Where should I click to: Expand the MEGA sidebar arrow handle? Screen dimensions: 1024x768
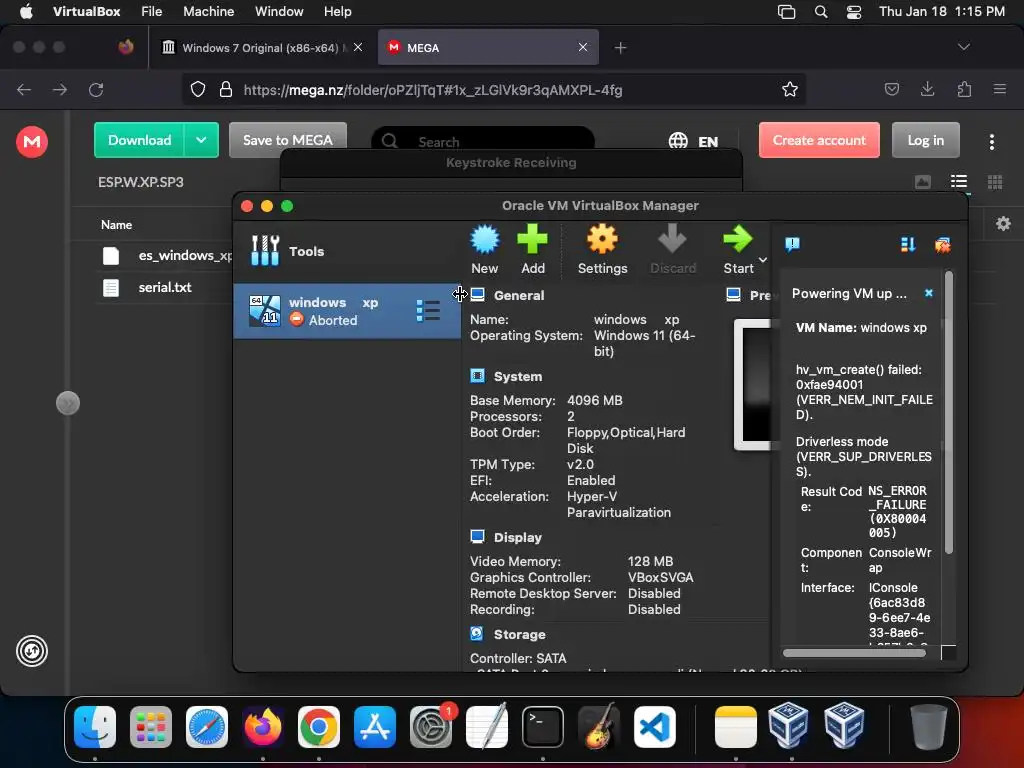click(x=68, y=403)
